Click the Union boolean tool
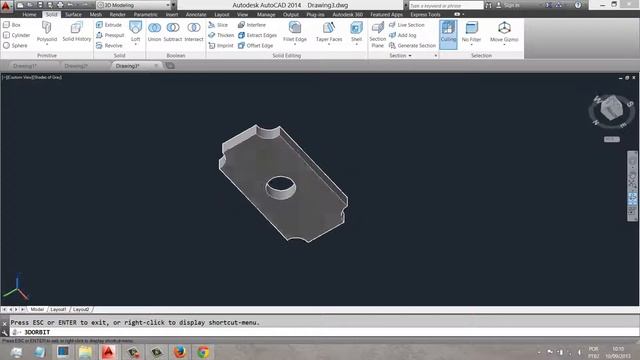The width and height of the screenshot is (640, 360). (154, 32)
